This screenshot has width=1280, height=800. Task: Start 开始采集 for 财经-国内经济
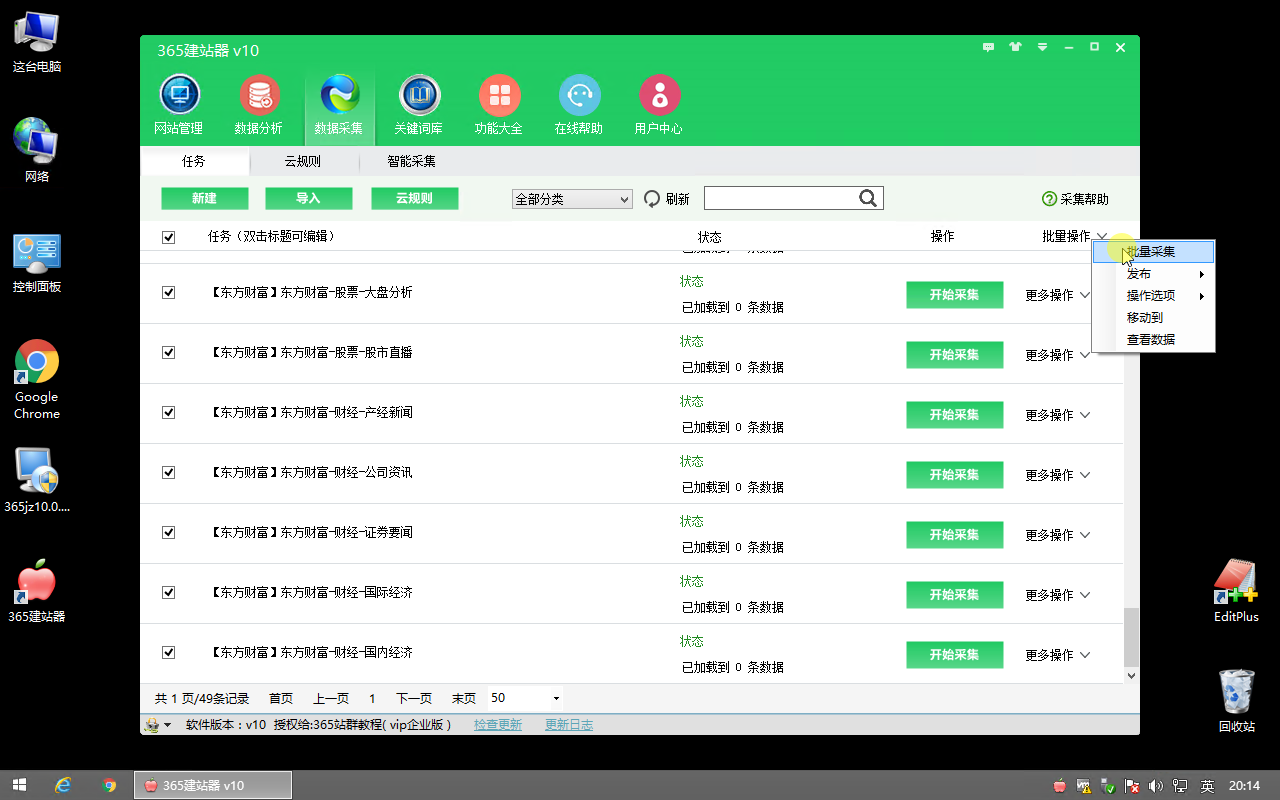pyautogui.click(x=954, y=655)
